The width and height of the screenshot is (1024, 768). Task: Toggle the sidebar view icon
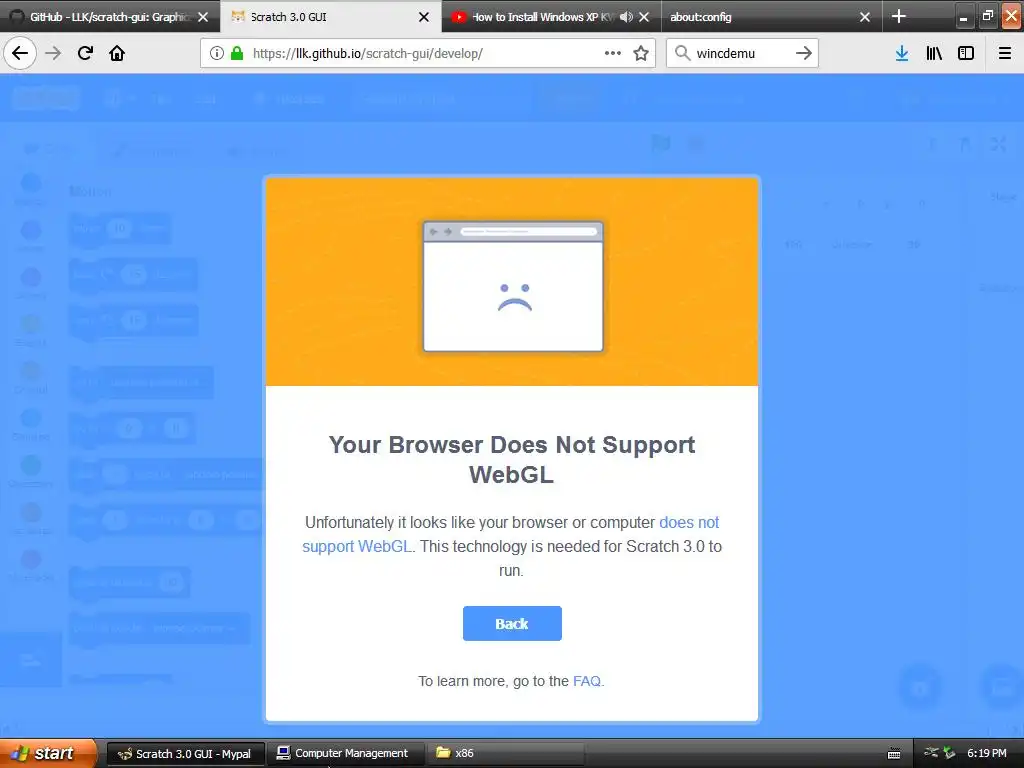coord(966,54)
